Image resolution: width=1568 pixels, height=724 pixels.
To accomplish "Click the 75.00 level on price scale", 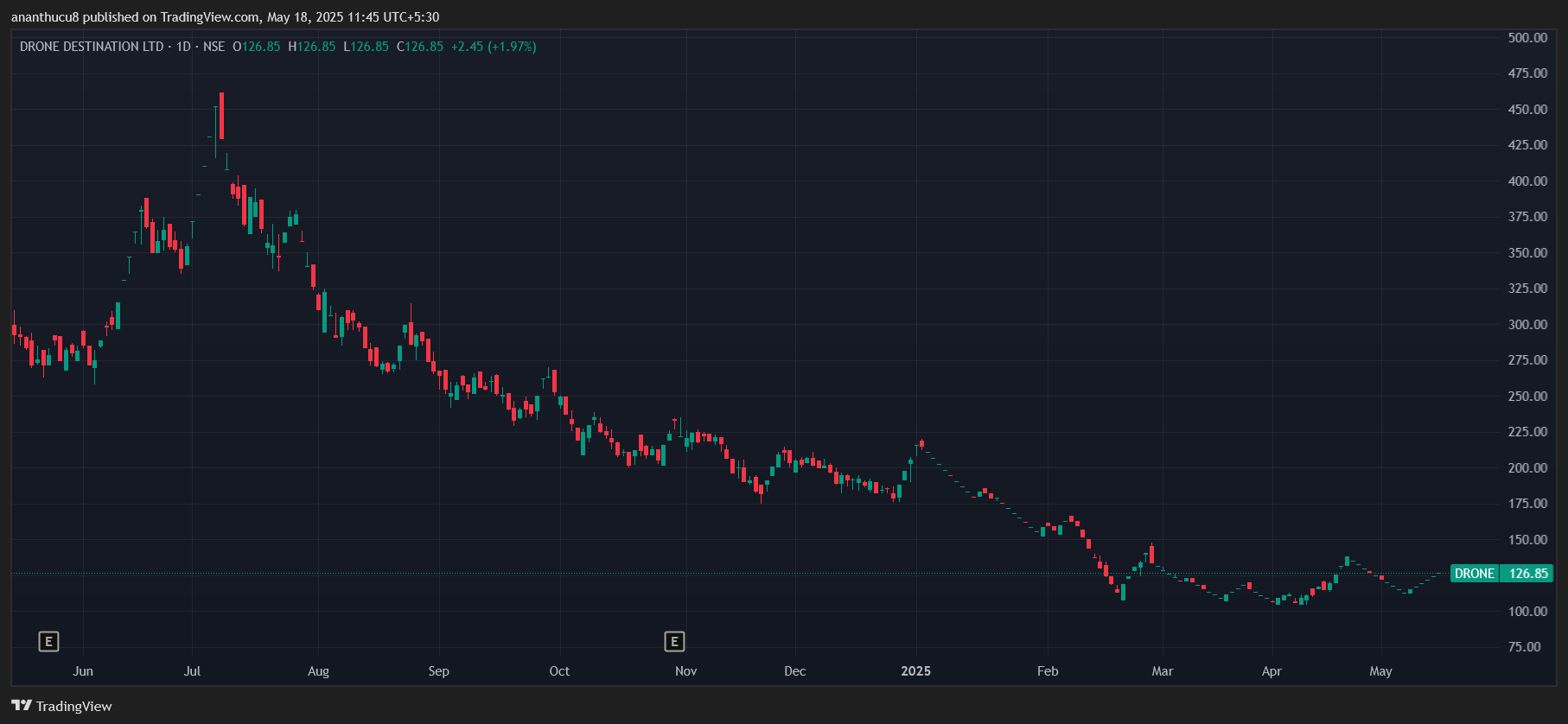I will [1524, 647].
